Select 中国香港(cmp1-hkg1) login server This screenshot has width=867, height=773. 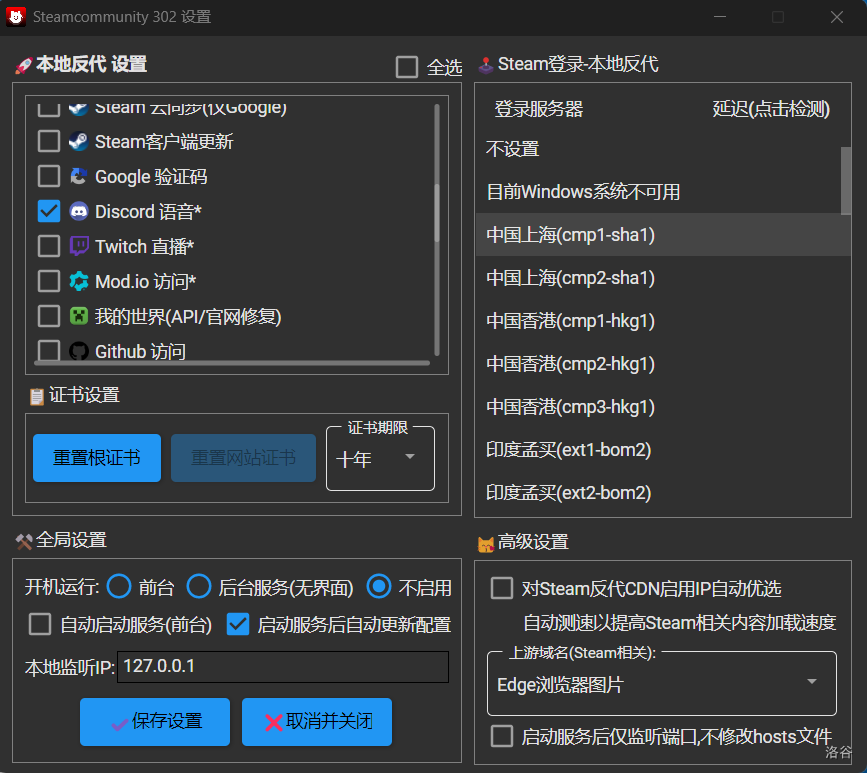pos(570,321)
